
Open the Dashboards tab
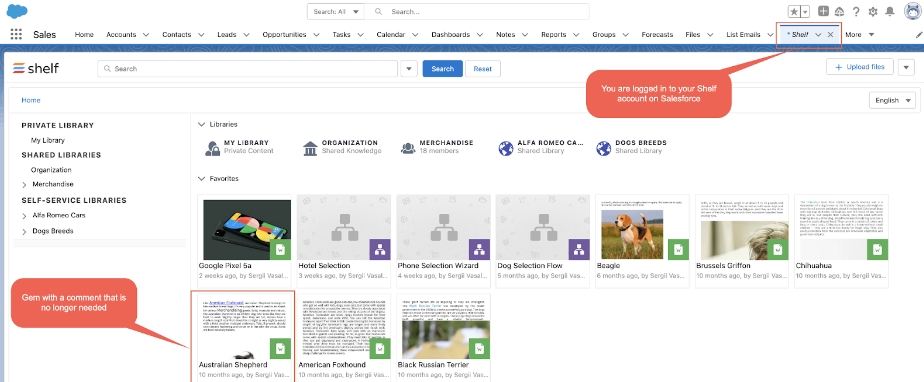tap(450, 35)
